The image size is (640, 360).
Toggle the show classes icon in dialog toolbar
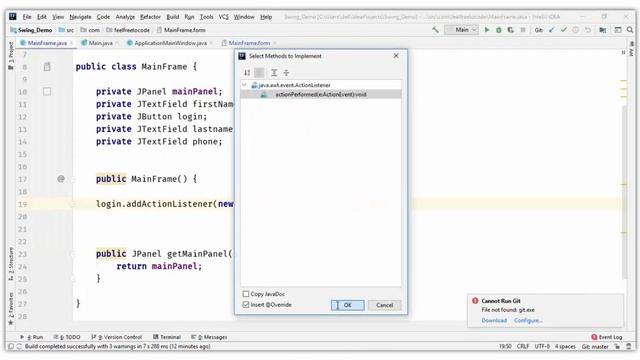tap(259, 73)
